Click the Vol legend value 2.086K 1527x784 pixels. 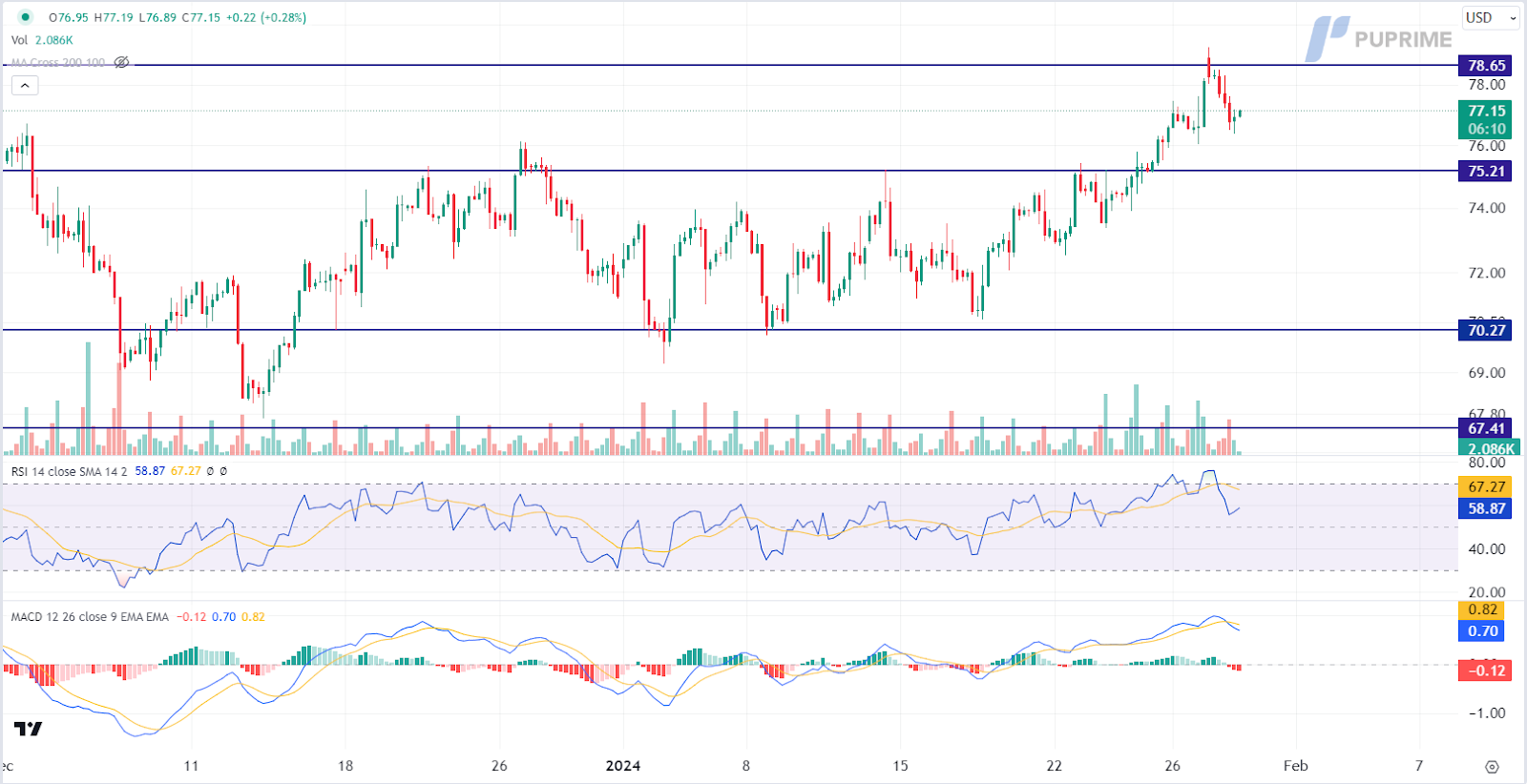click(54, 40)
